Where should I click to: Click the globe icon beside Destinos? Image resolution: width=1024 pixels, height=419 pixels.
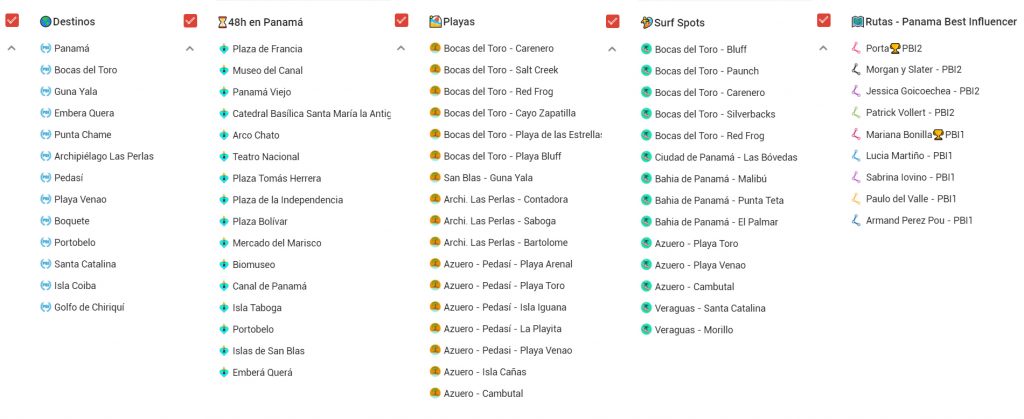pyautogui.click(x=45, y=21)
